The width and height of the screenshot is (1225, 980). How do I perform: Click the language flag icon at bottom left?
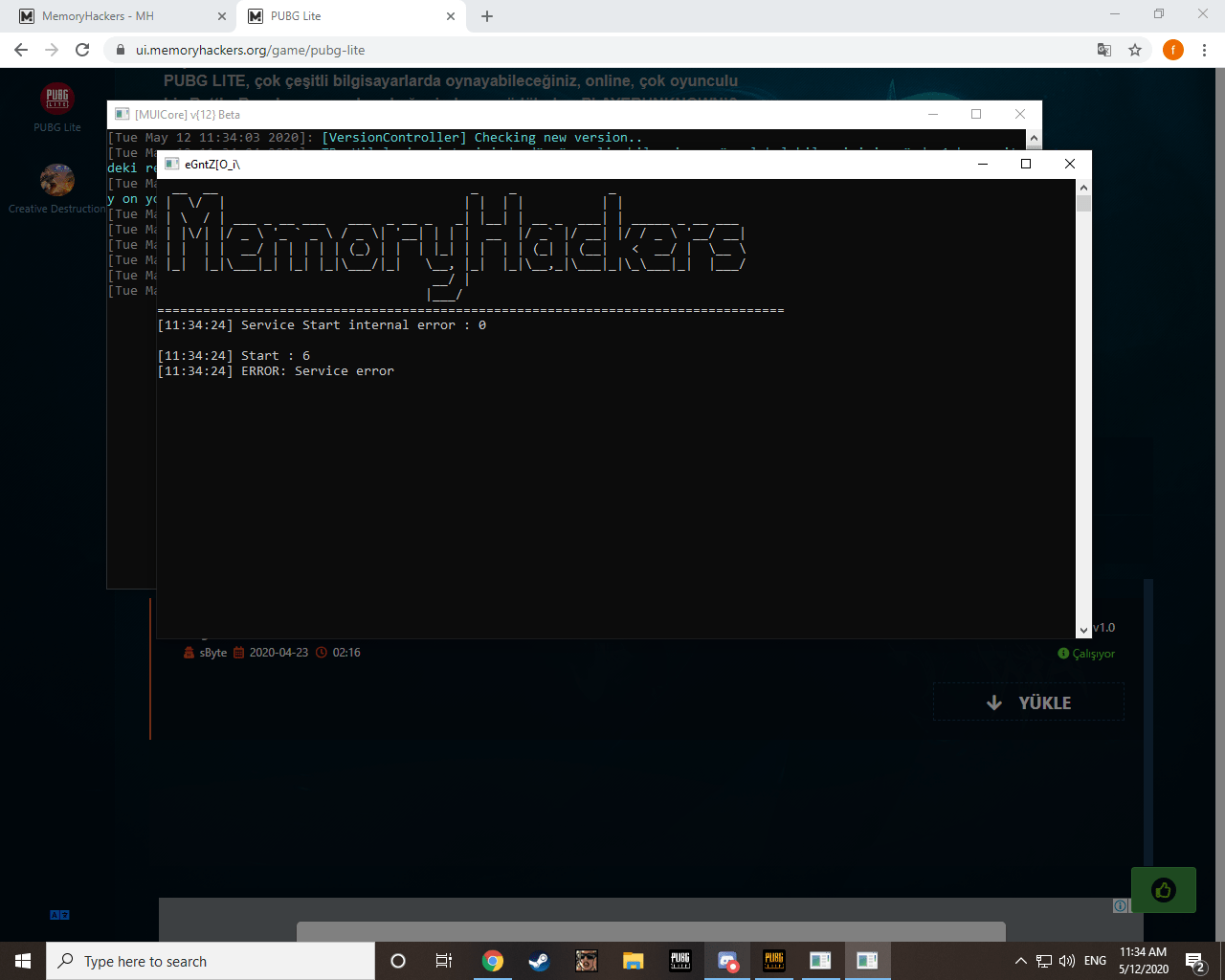click(59, 915)
